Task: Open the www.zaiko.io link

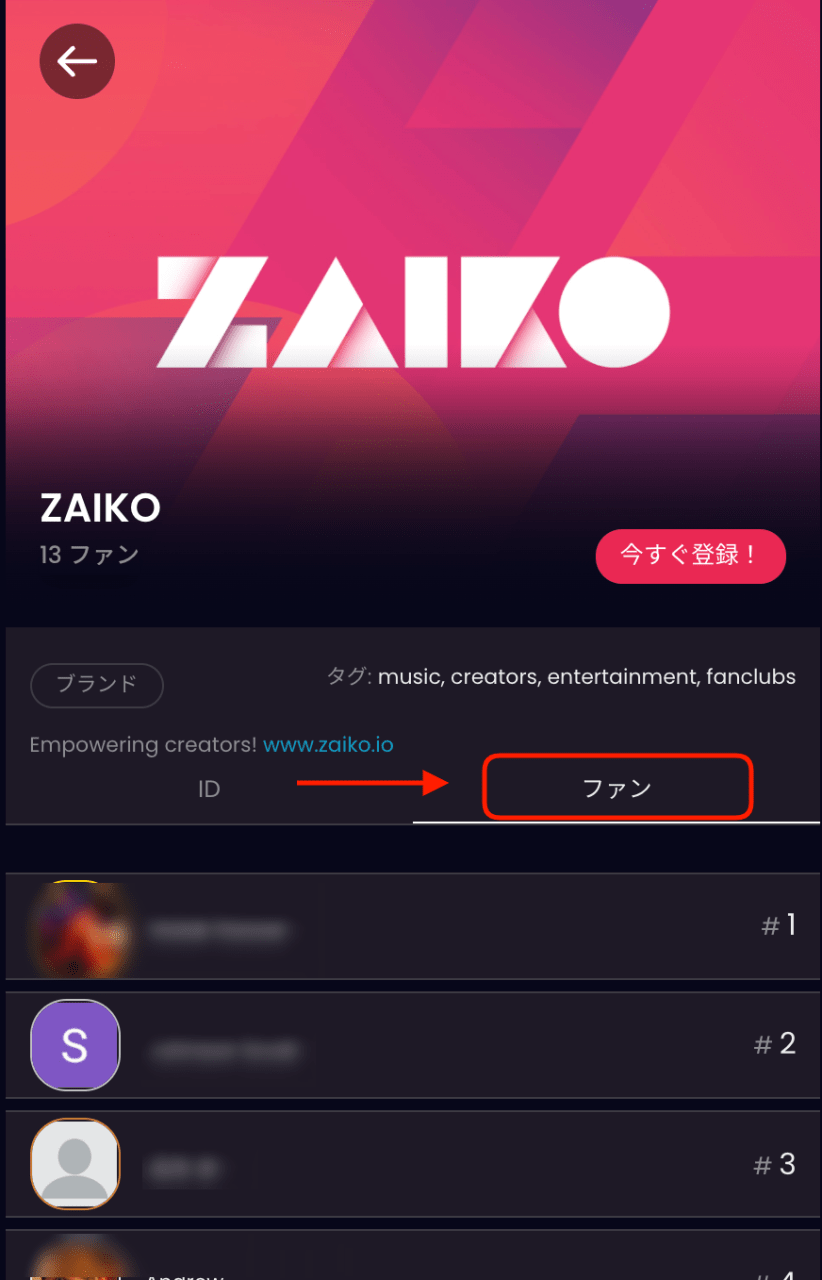Action: coord(328,745)
